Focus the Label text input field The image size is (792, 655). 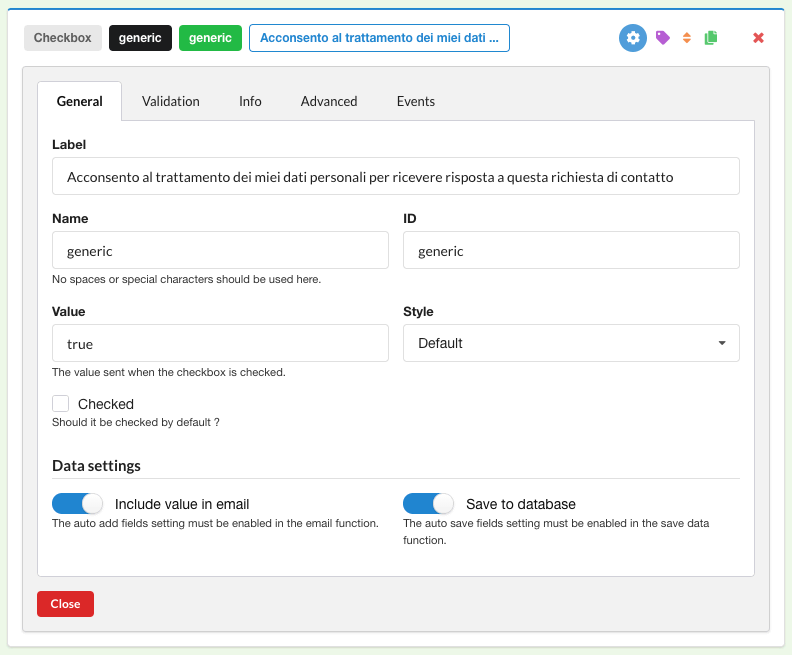point(395,176)
